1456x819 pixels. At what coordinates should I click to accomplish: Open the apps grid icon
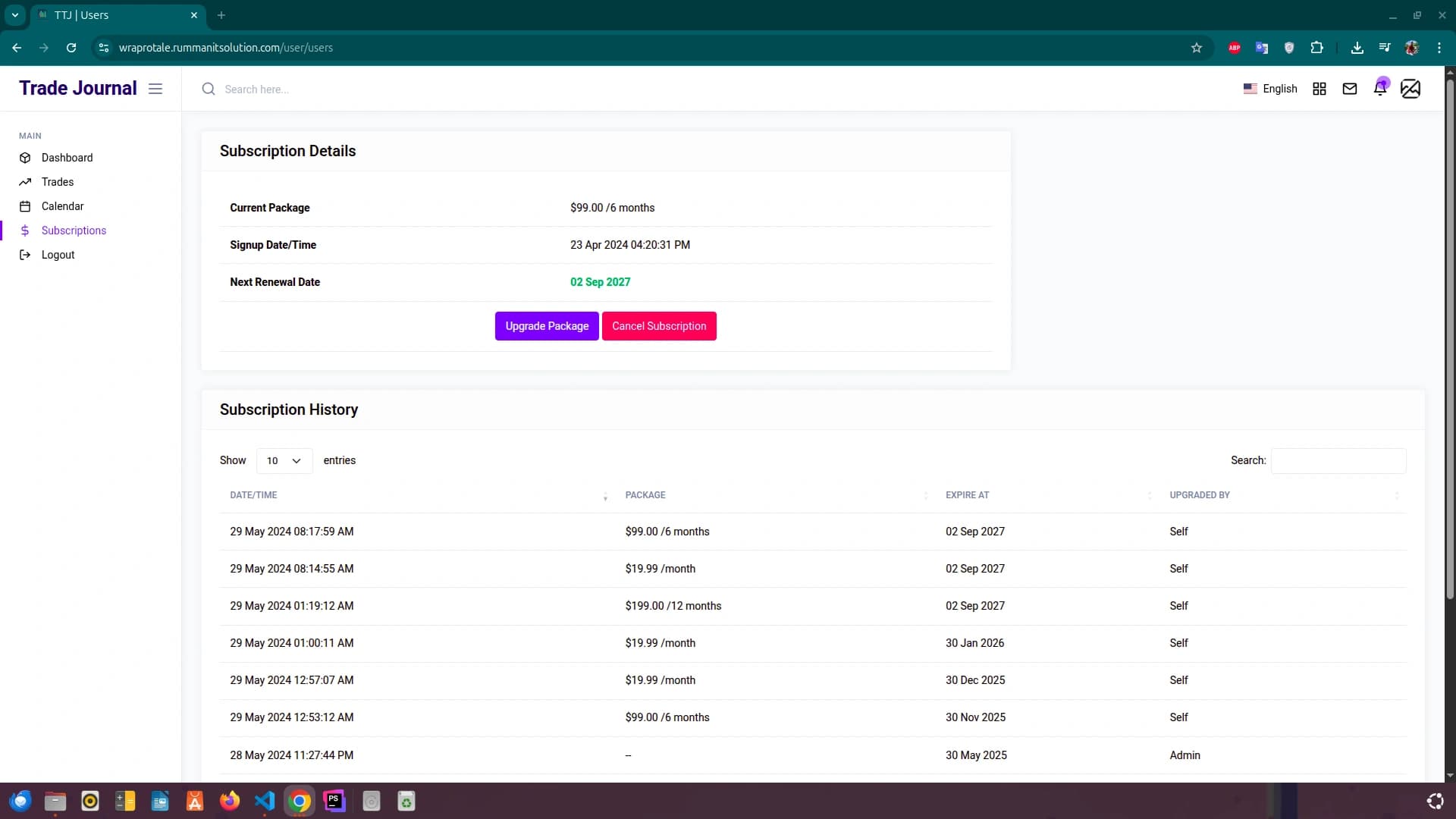coord(1319,89)
